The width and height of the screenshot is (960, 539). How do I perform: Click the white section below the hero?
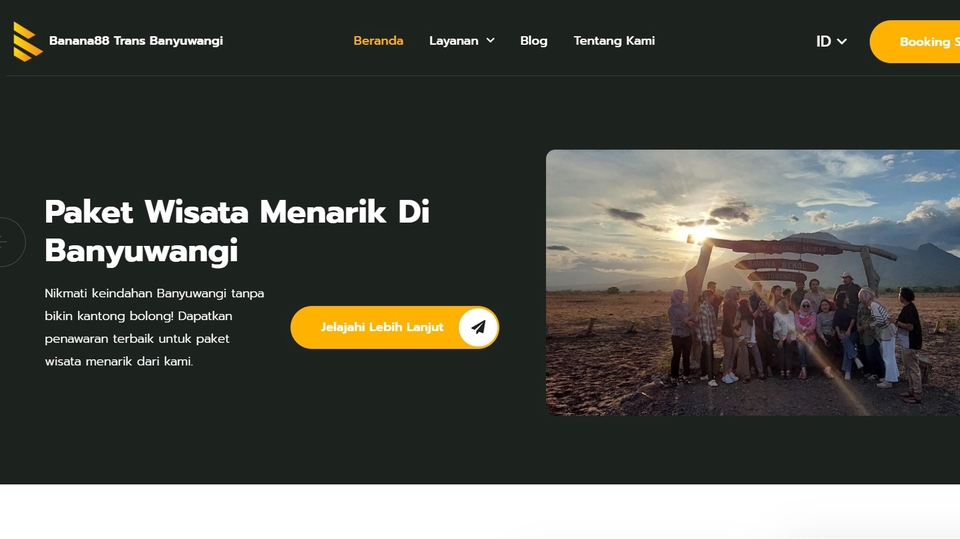click(x=480, y=511)
